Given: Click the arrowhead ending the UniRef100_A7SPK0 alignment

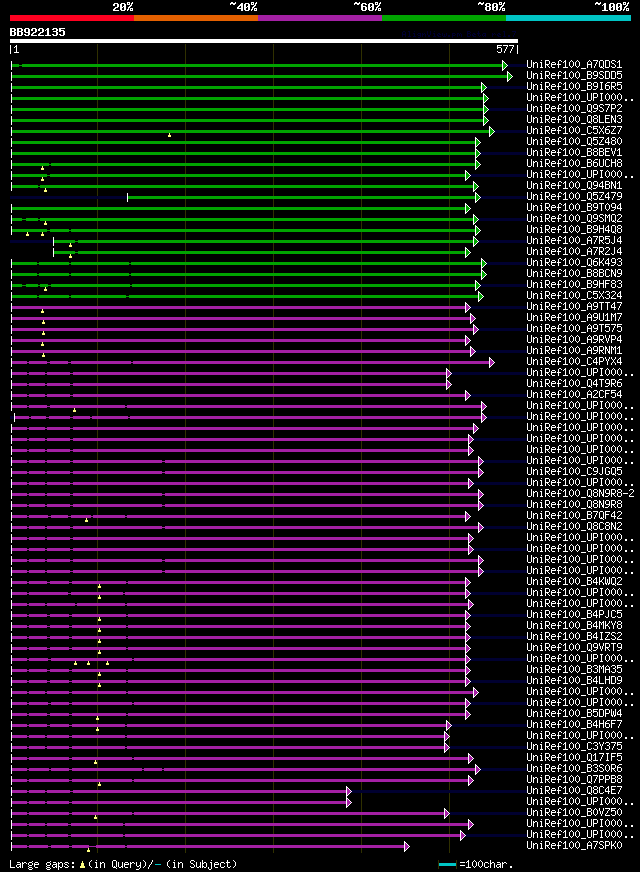Looking at the screenshot, I should coord(406,846).
